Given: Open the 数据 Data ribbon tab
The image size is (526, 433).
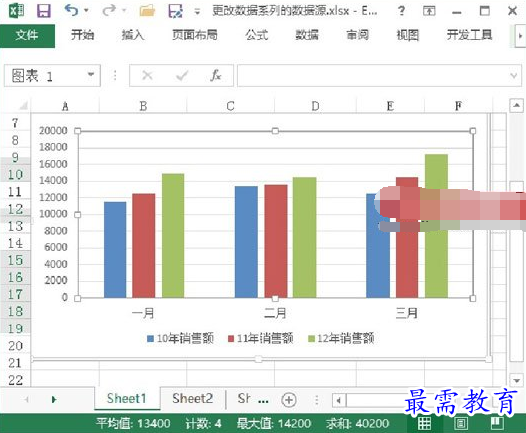Looking at the screenshot, I should pyautogui.click(x=307, y=35).
